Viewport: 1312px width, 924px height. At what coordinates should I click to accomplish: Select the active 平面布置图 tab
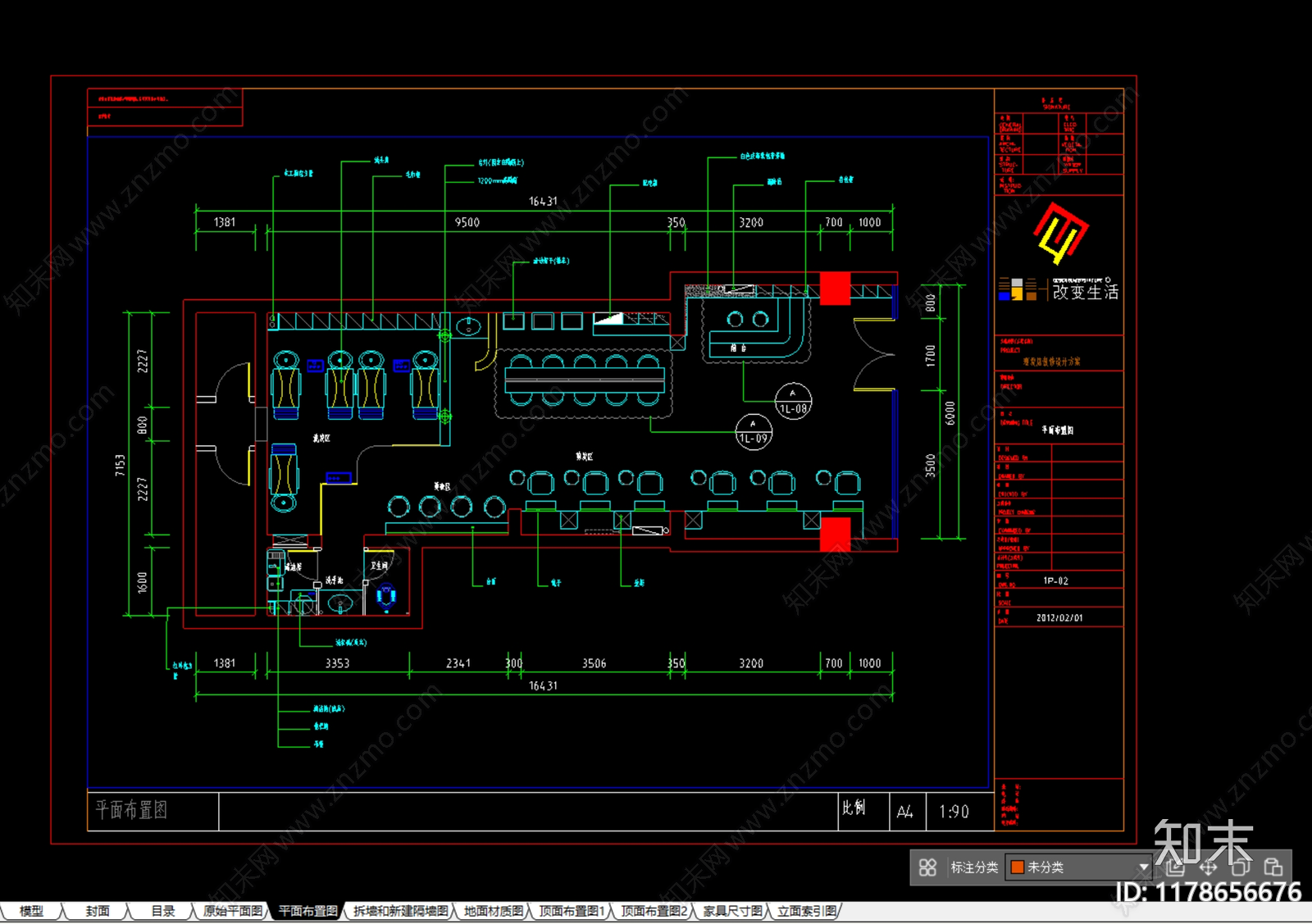[307, 911]
